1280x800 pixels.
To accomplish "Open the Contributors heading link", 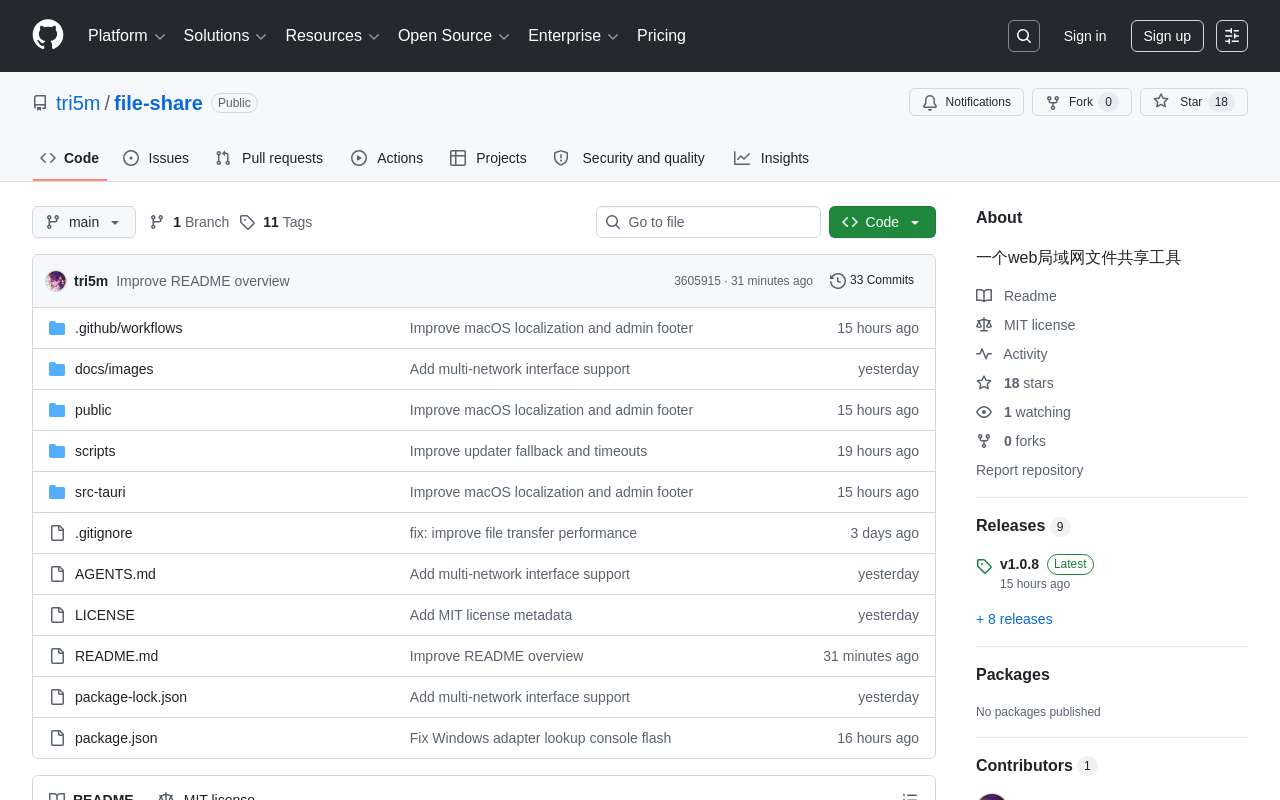I will tap(1024, 766).
